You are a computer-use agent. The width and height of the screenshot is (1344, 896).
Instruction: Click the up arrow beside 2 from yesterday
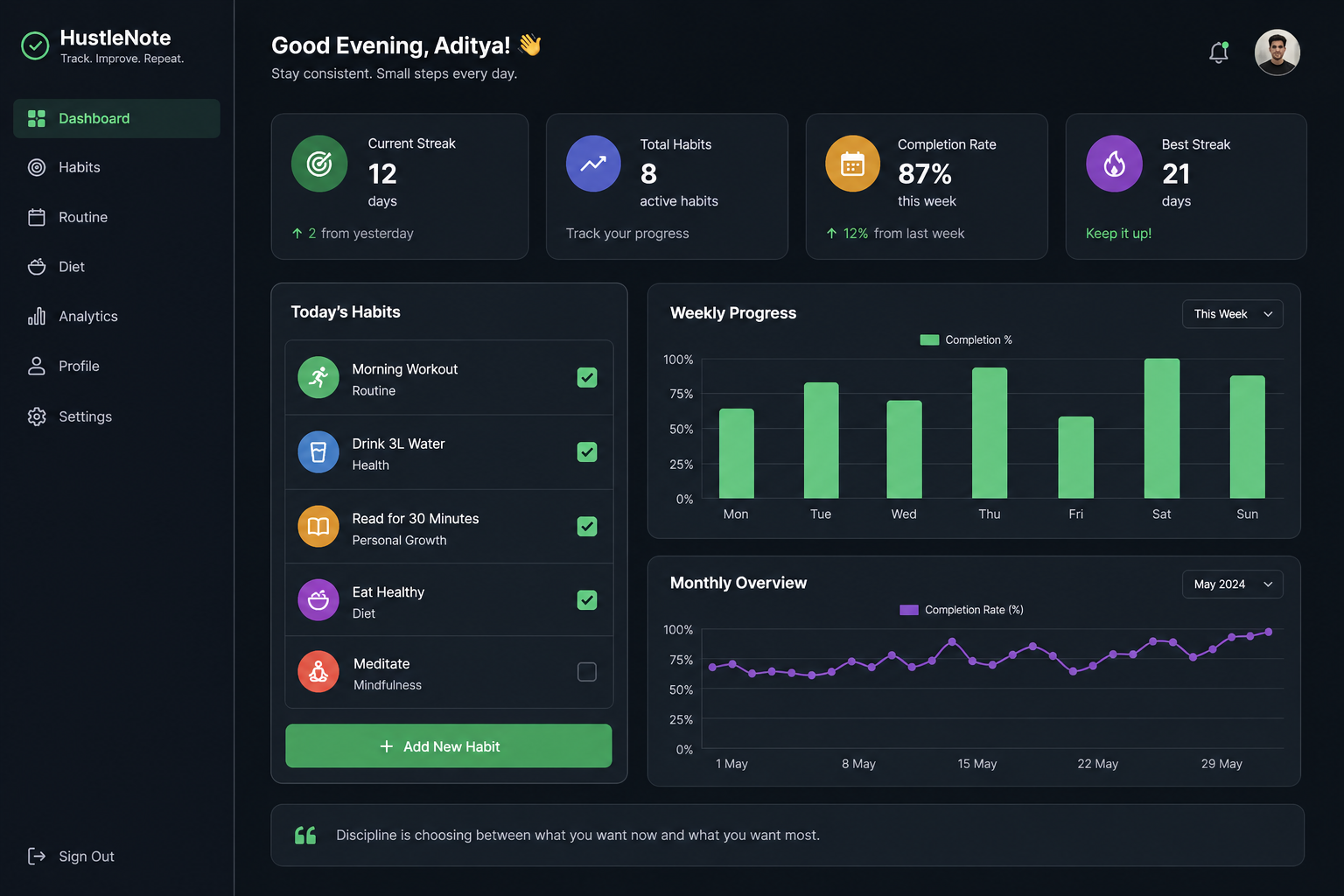pos(297,234)
